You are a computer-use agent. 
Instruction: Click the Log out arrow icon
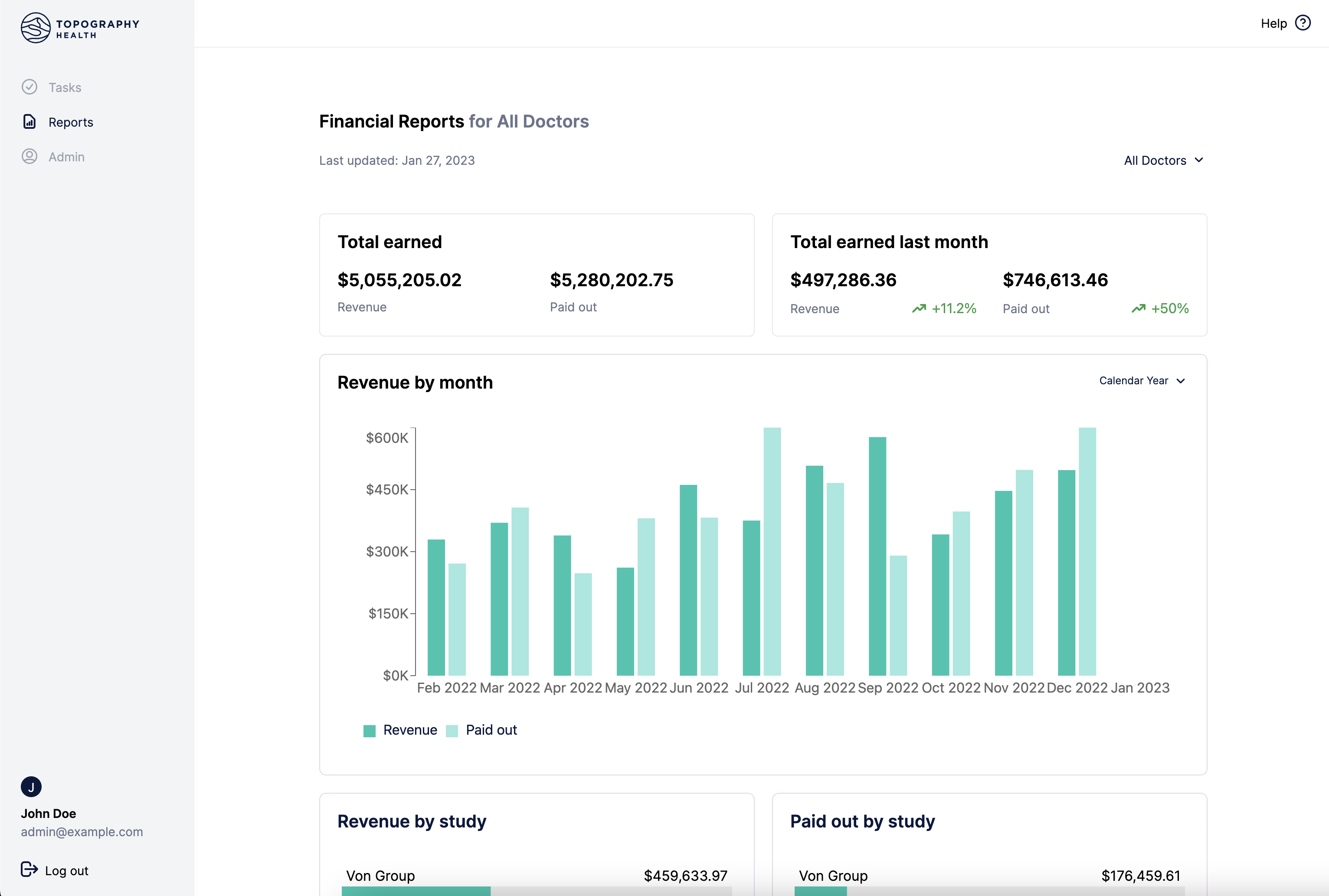(x=29, y=870)
